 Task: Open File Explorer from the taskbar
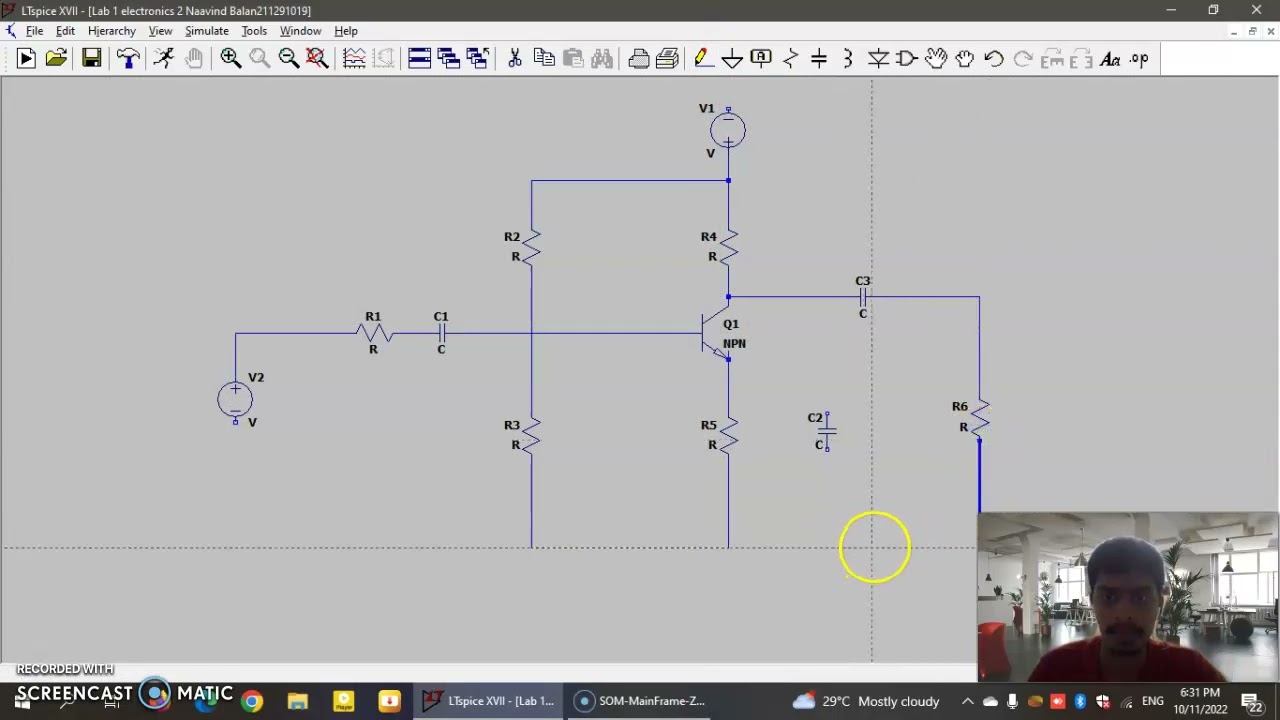coord(297,701)
